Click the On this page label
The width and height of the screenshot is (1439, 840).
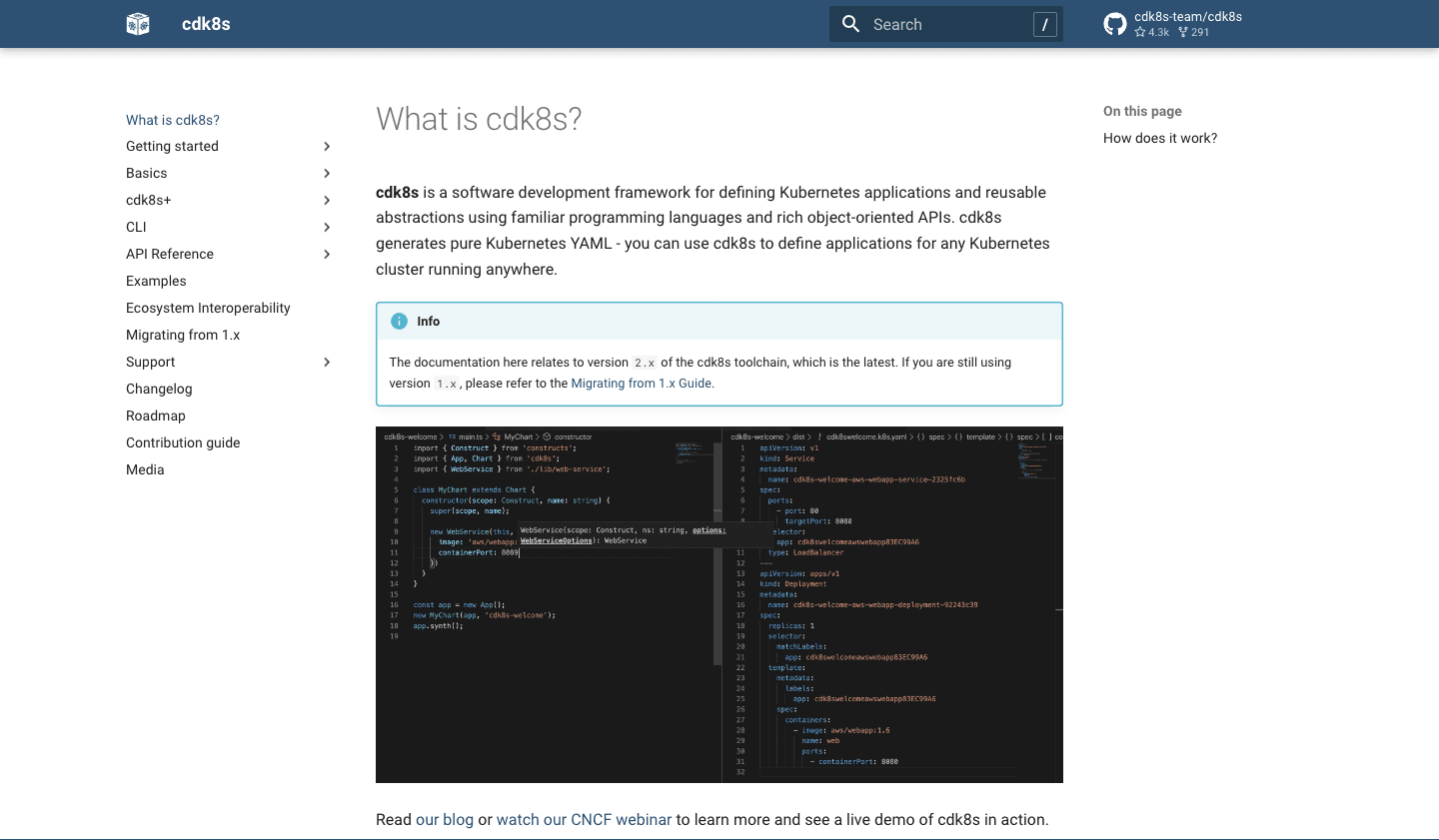pos(1142,111)
